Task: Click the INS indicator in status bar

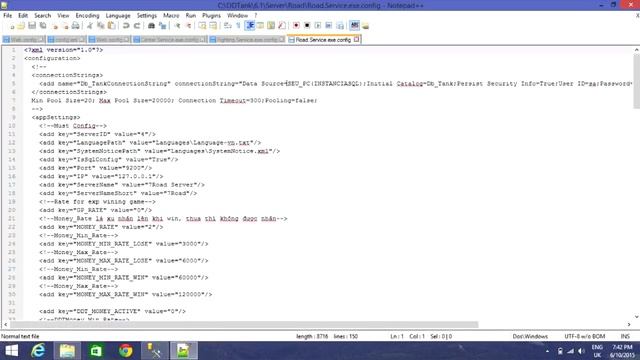Action: (625, 336)
